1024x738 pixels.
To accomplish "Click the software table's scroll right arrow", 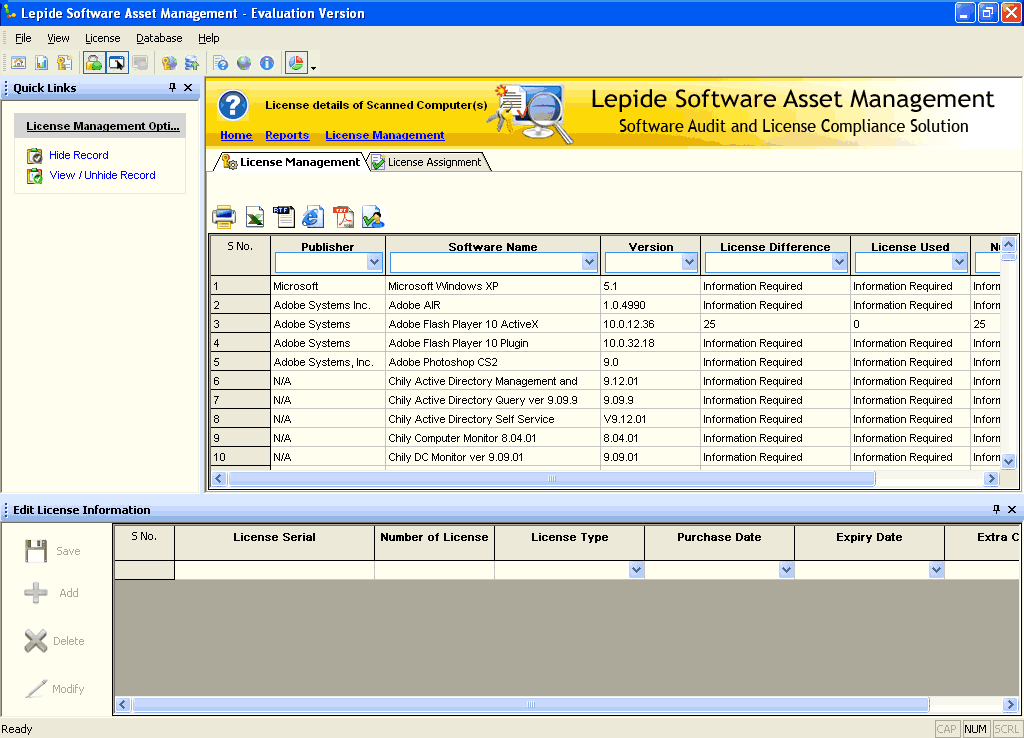I will pos(991,479).
